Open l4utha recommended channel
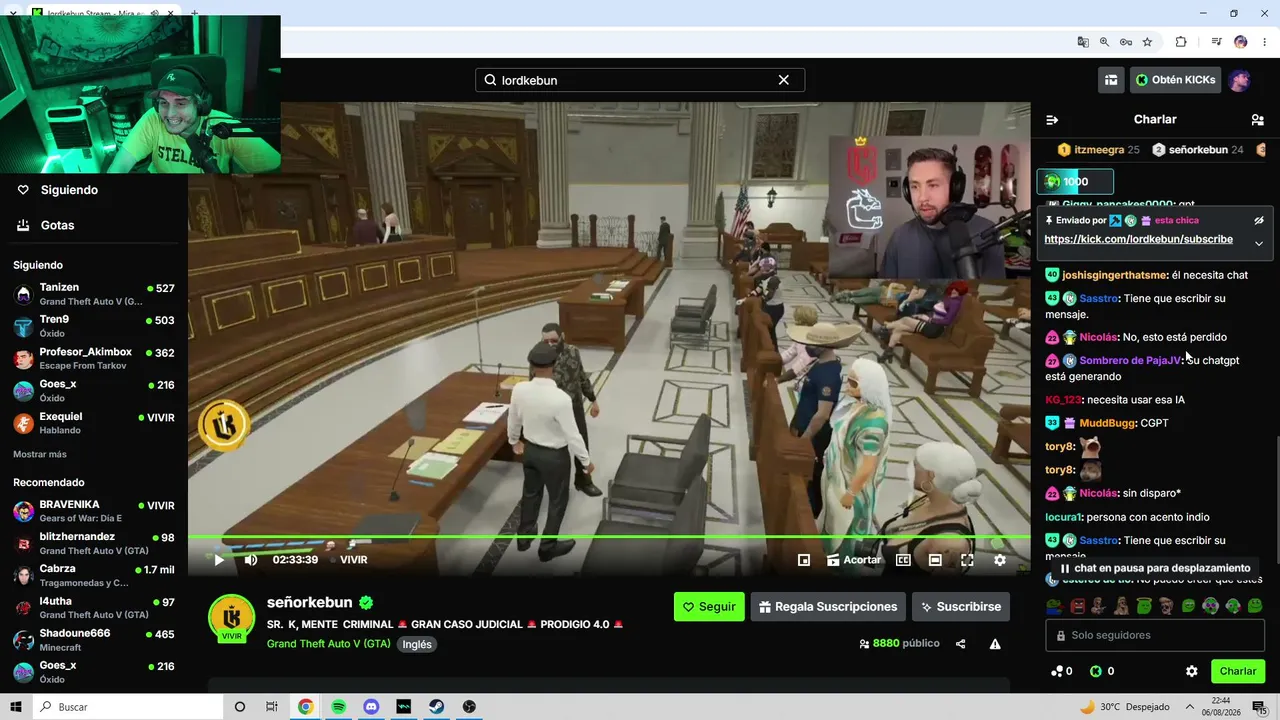 pyautogui.click(x=94, y=607)
